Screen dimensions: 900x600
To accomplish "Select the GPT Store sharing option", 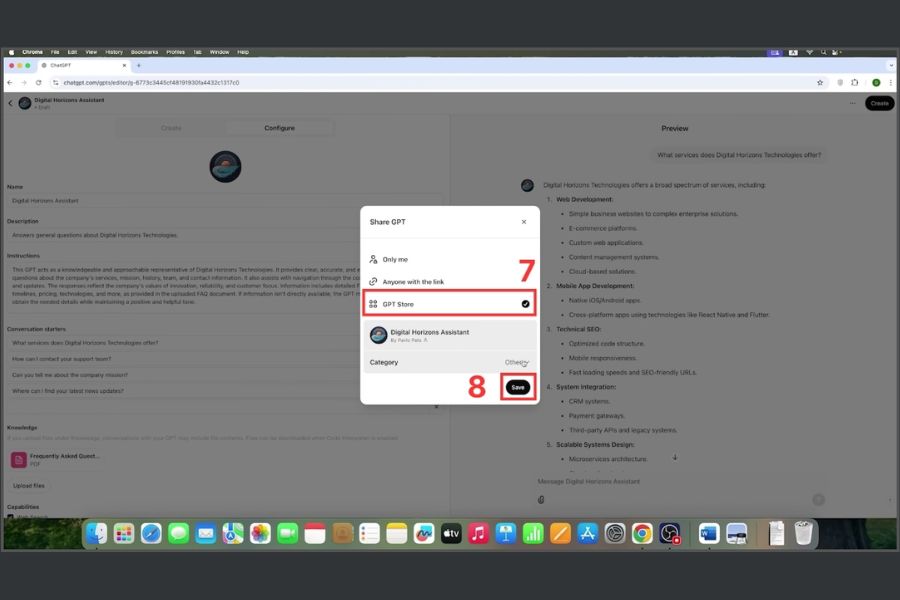I will point(449,303).
